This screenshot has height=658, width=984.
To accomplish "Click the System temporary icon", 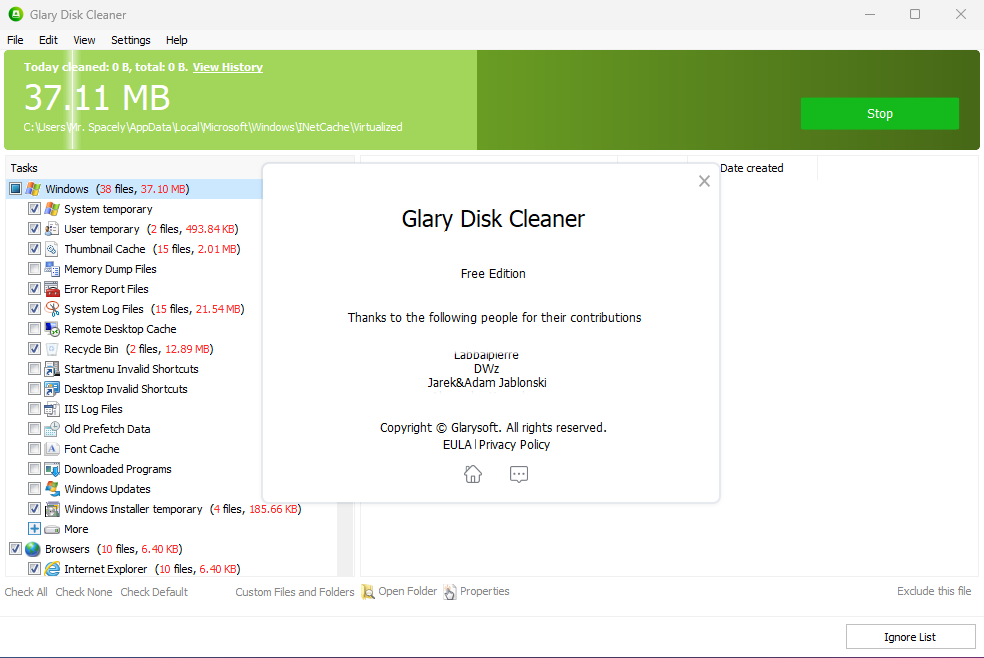I will (x=52, y=209).
